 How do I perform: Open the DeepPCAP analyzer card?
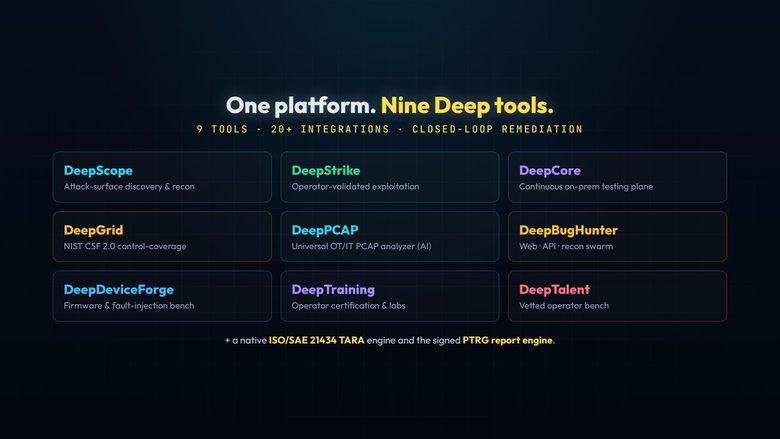tap(390, 237)
